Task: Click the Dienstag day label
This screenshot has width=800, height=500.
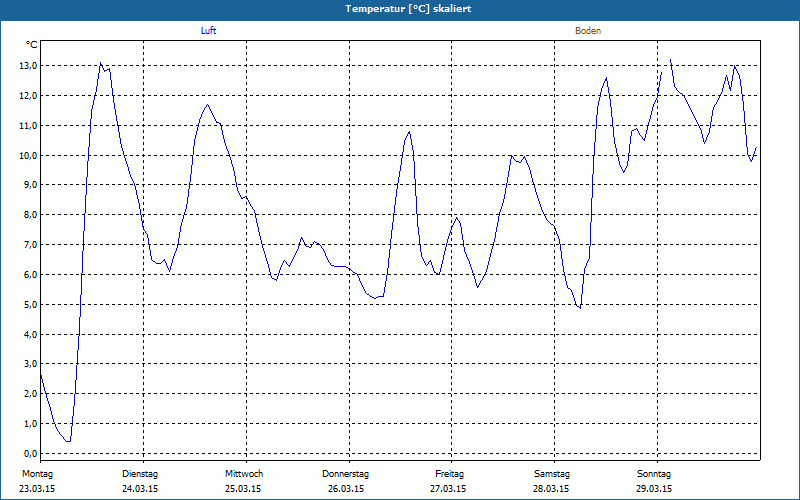Action: (140, 474)
